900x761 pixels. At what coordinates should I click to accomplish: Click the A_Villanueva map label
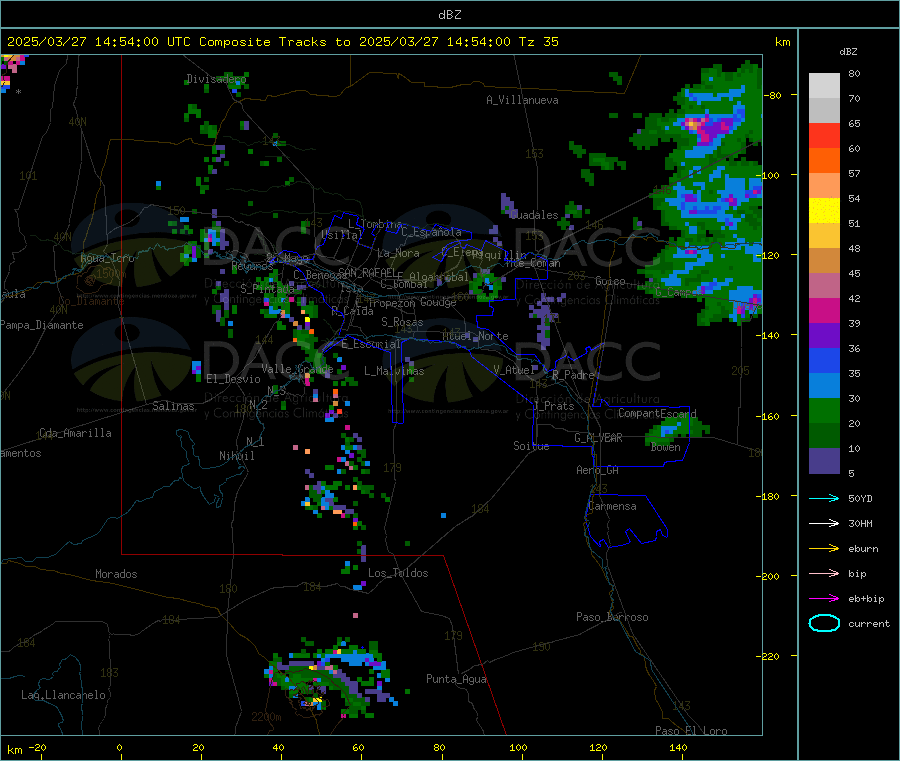[522, 100]
